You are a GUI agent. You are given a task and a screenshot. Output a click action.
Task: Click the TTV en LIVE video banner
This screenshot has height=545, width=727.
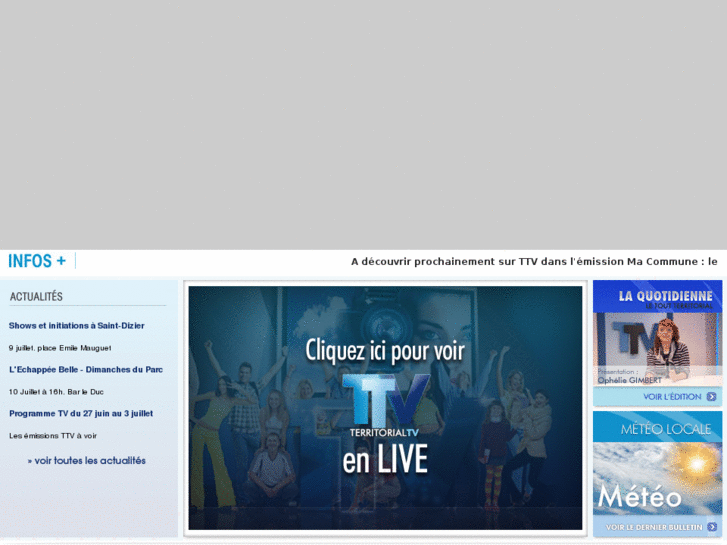coord(385,408)
